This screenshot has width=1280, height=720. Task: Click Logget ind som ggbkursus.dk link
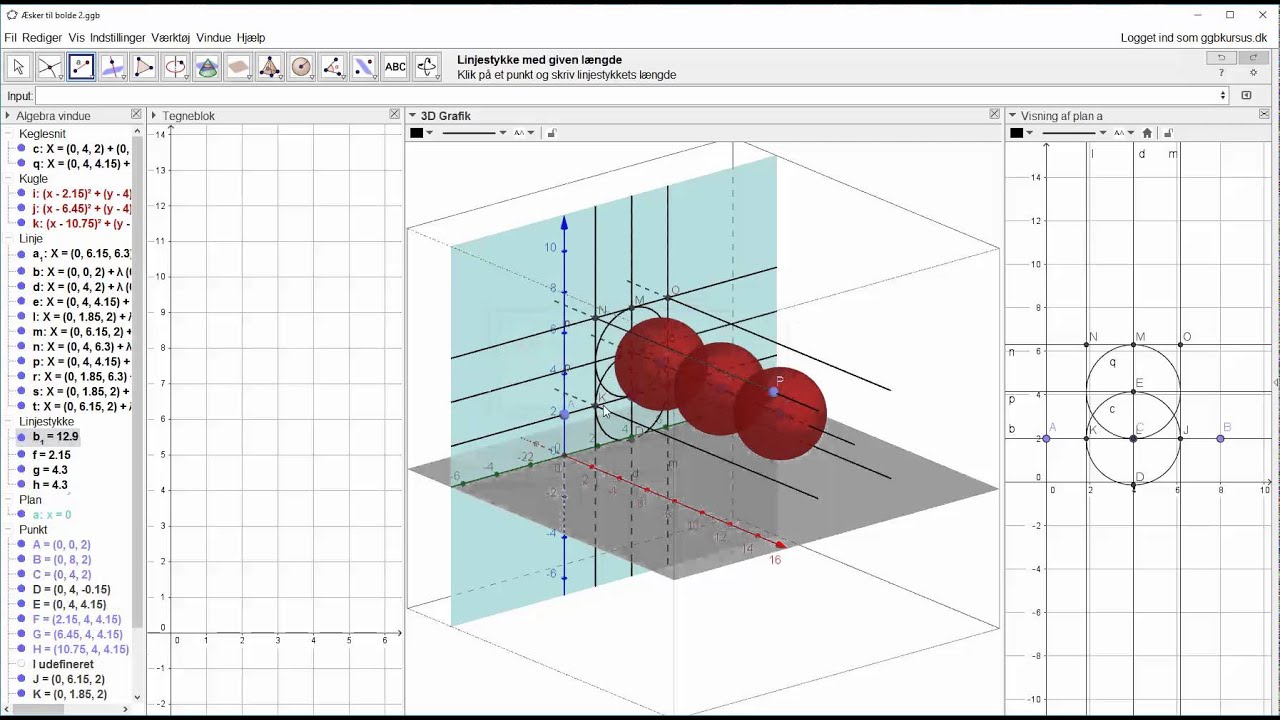[x=1194, y=38]
